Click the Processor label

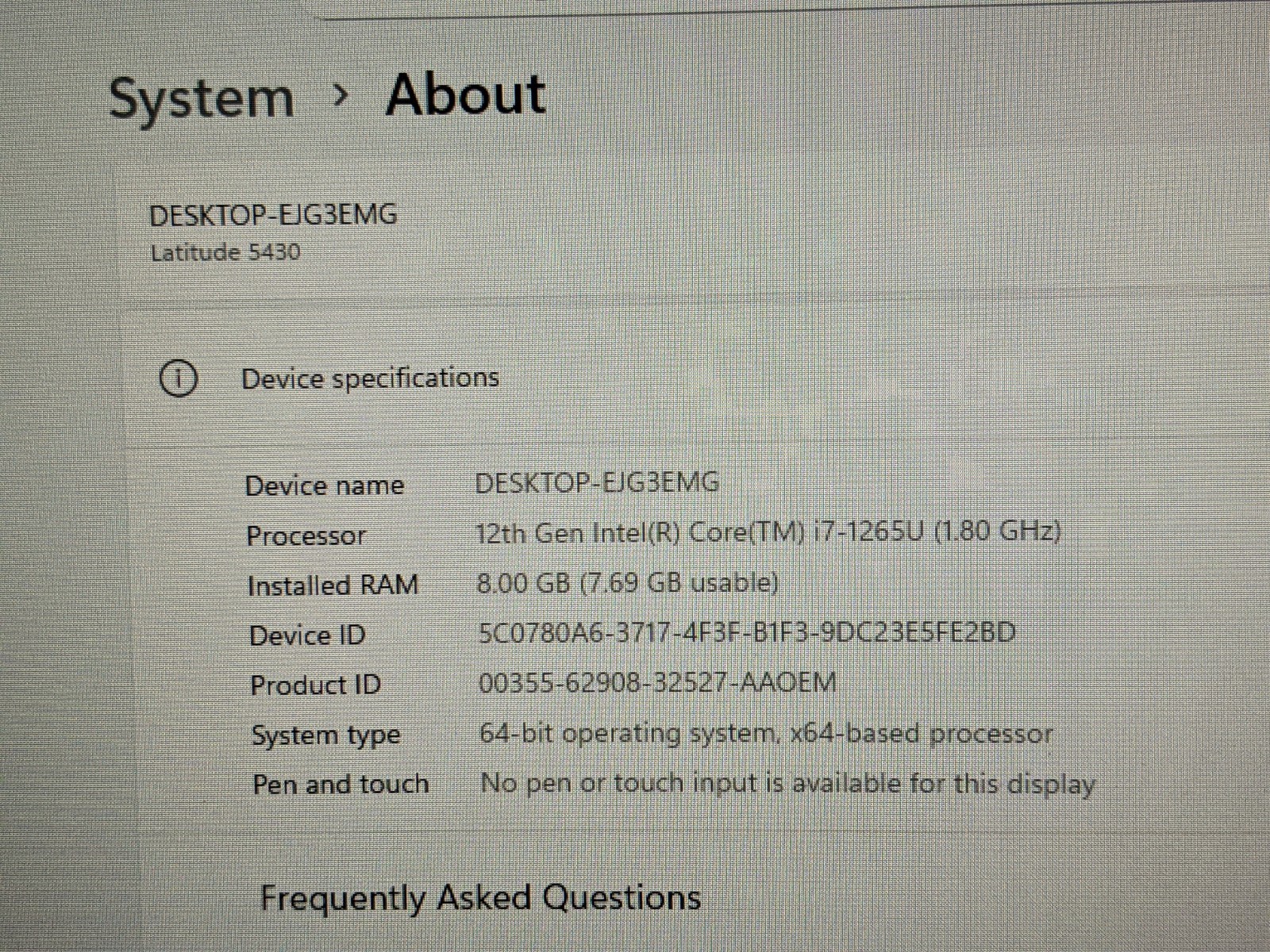pyautogui.click(x=306, y=535)
